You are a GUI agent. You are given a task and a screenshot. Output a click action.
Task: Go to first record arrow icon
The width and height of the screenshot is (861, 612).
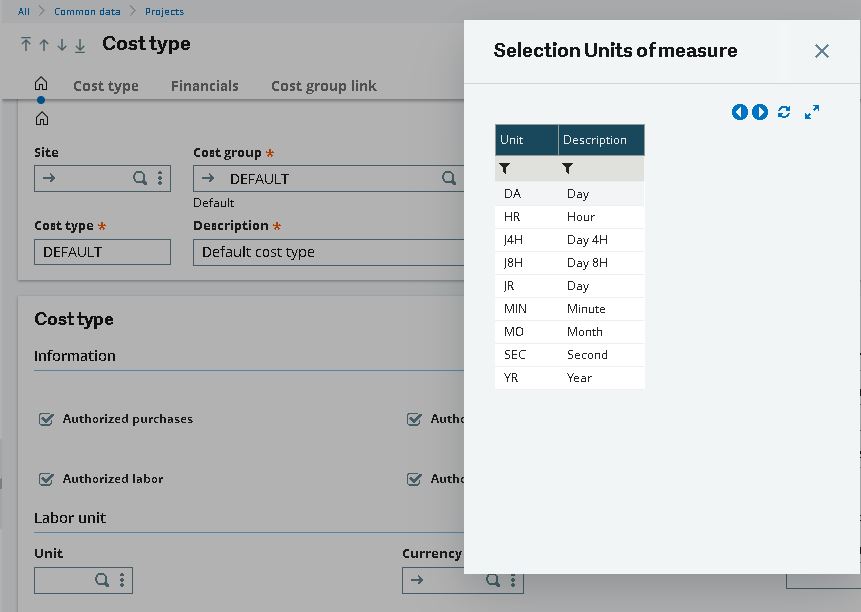pyautogui.click(x=26, y=44)
